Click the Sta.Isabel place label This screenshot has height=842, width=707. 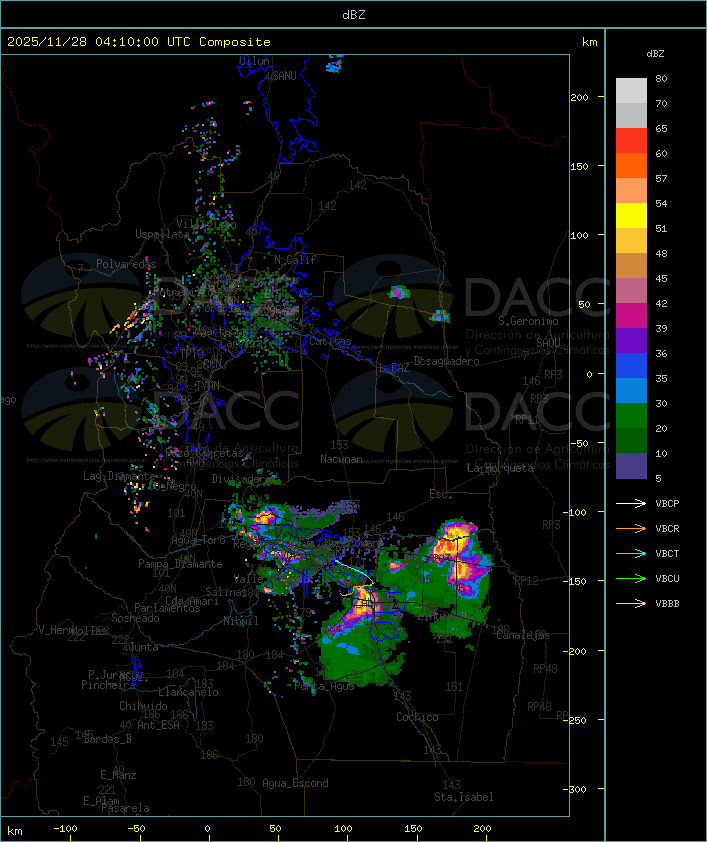coord(464,797)
